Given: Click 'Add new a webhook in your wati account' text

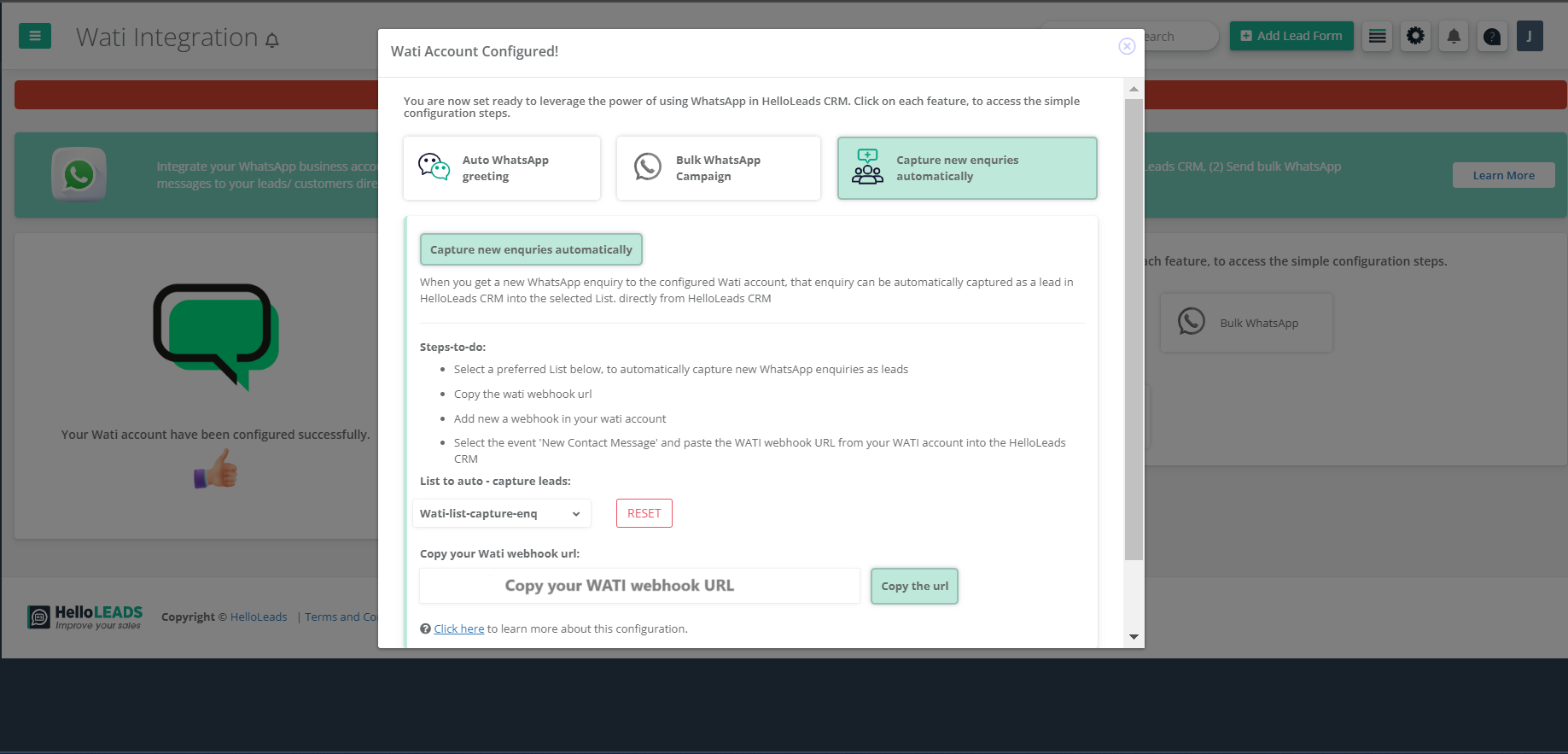Looking at the screenshot, I should (x=560, y=418).
